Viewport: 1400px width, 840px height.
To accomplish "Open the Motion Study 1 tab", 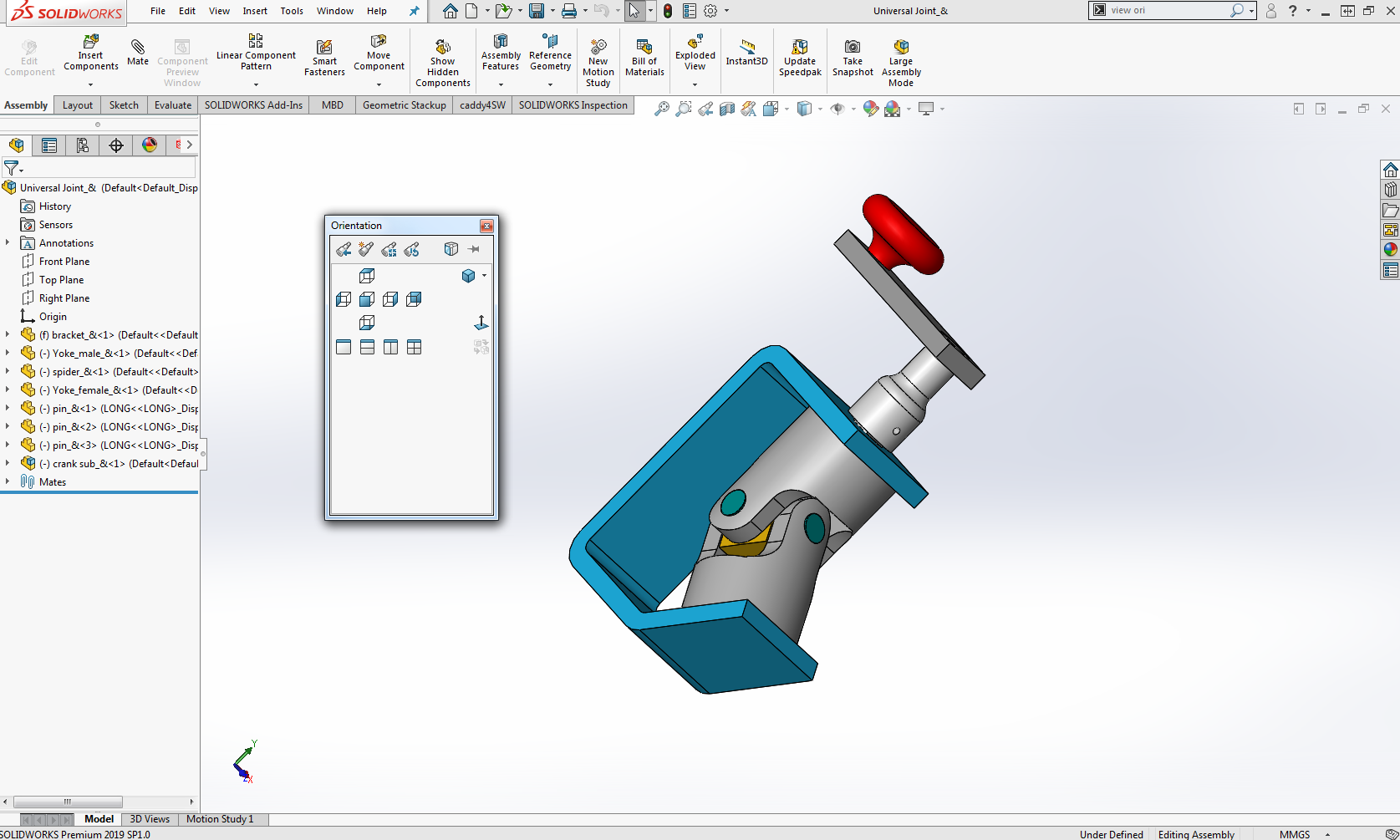I will 220,819.
